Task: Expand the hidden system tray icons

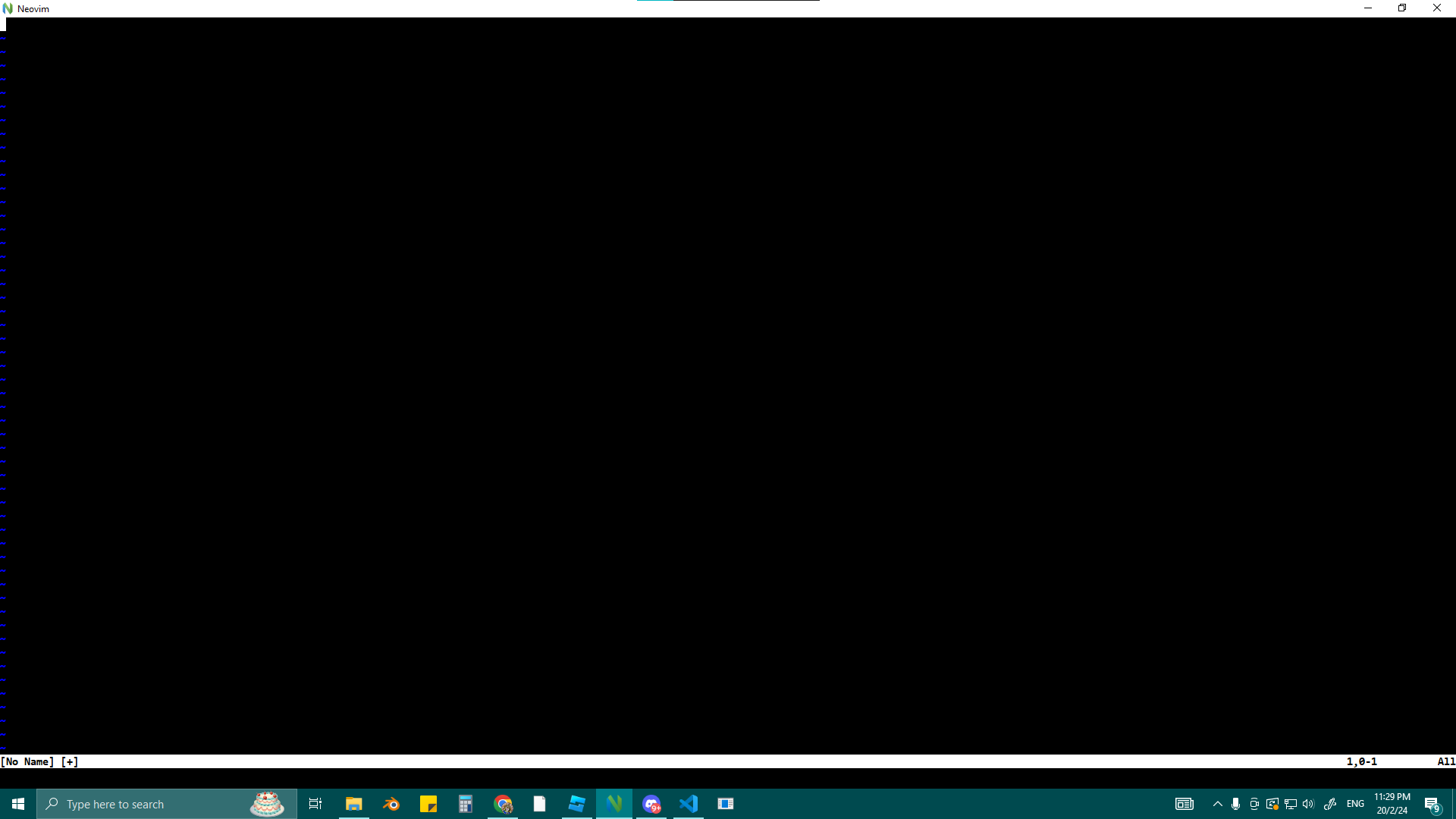Action: click(1218, 804)
